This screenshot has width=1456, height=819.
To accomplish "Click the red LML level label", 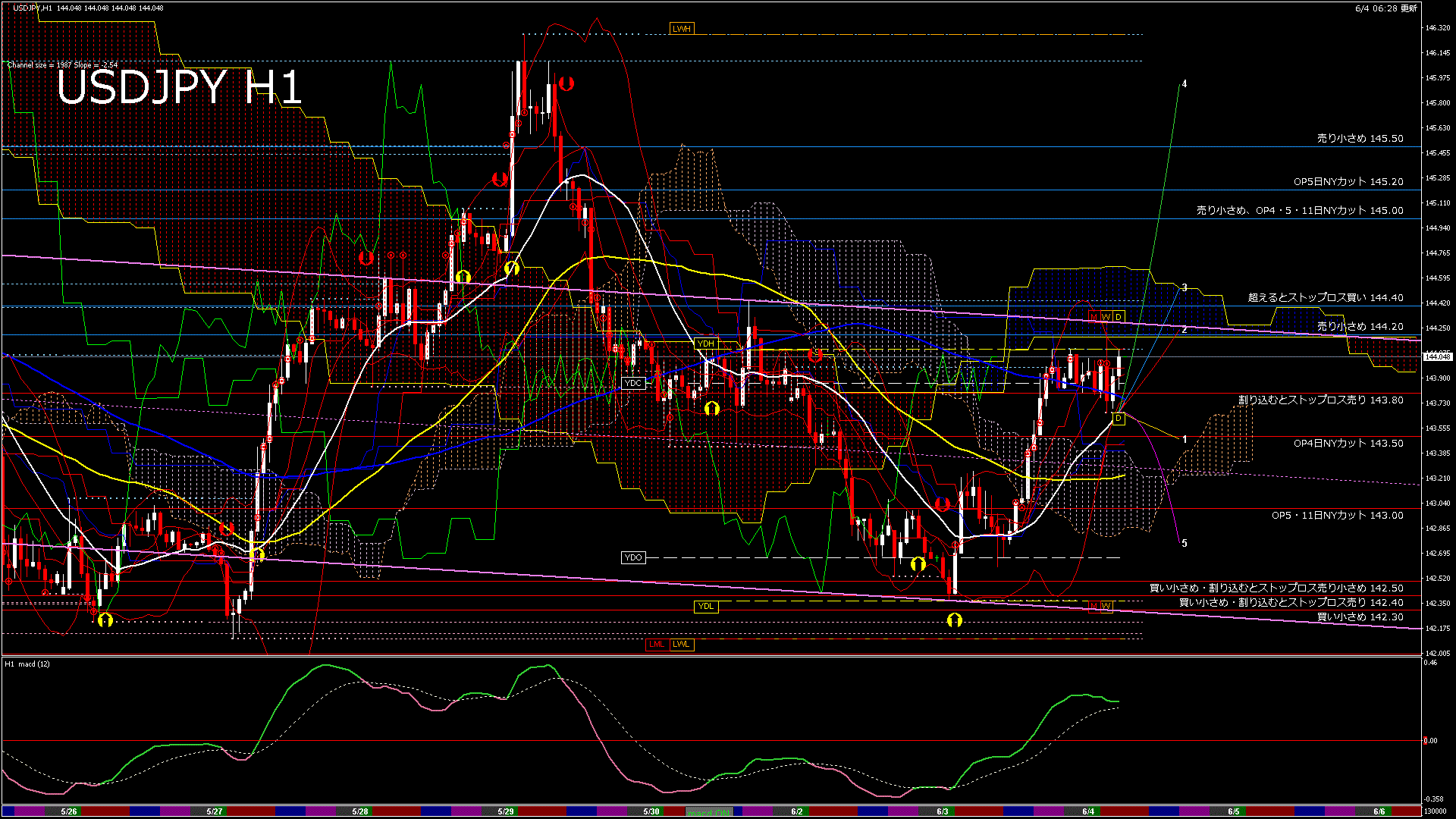I will [x=657, y=645].
